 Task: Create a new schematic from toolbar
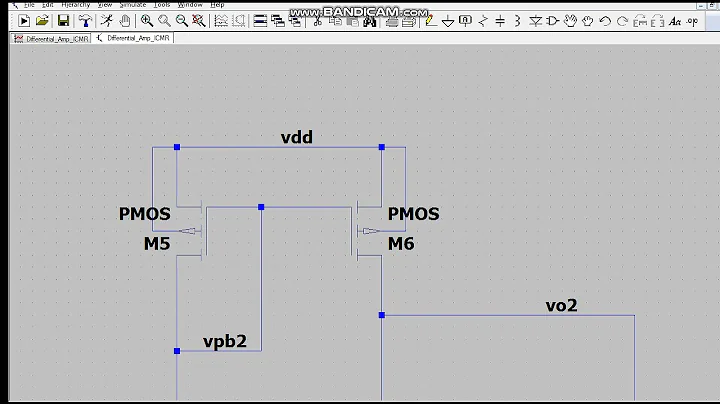[x=24, y=21]
